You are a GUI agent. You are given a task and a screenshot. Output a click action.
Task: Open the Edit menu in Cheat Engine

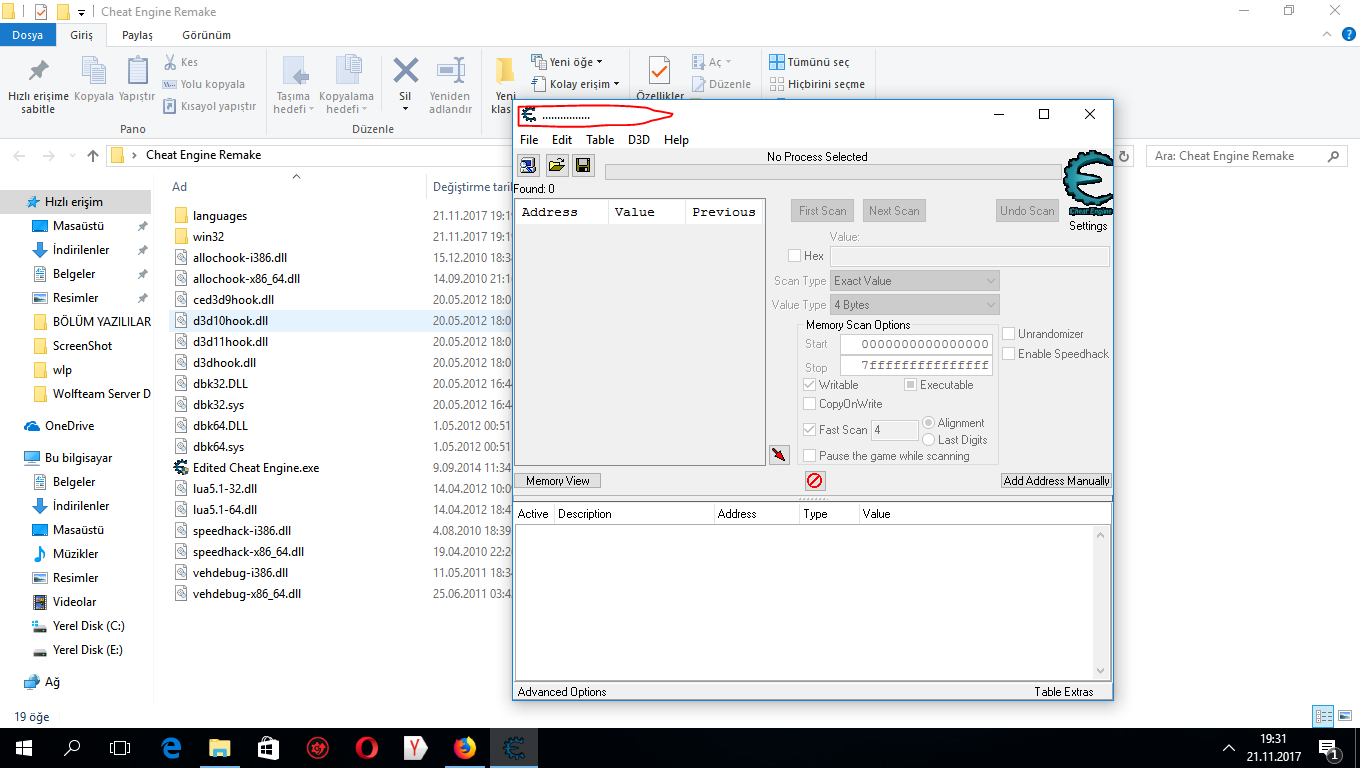click(562, 140)
